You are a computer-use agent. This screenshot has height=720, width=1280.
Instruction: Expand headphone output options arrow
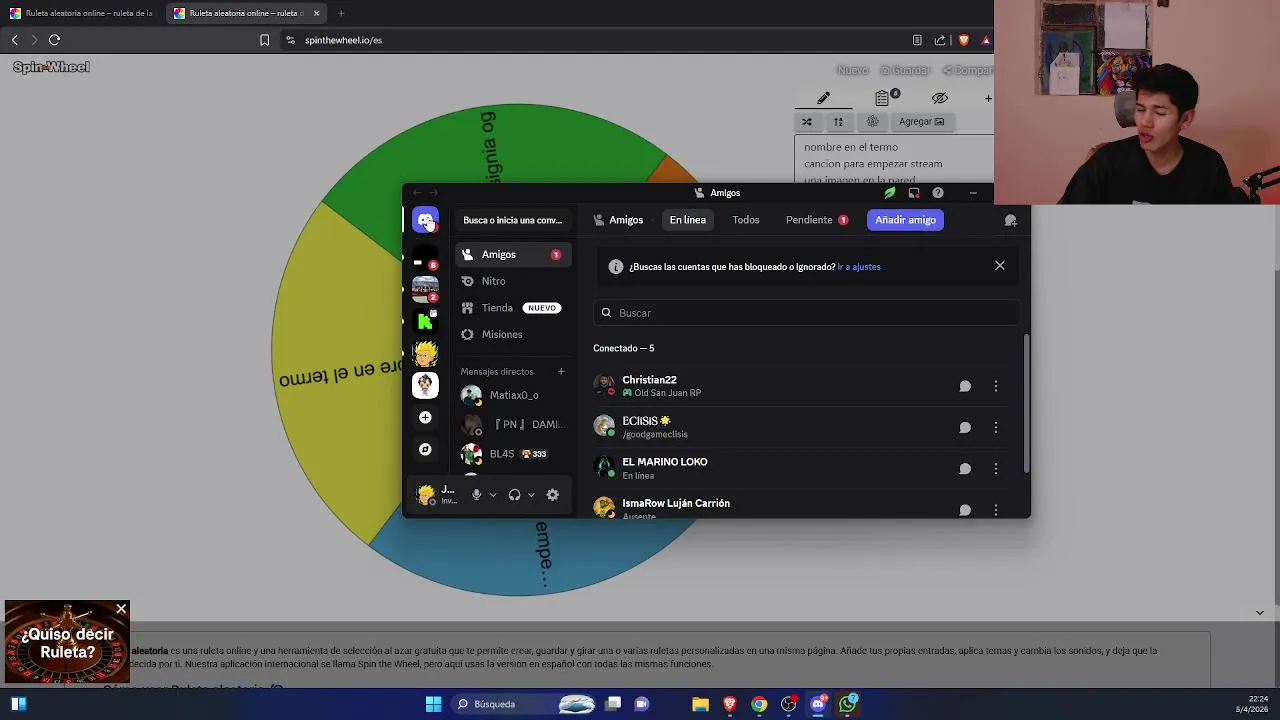(531, 495)
